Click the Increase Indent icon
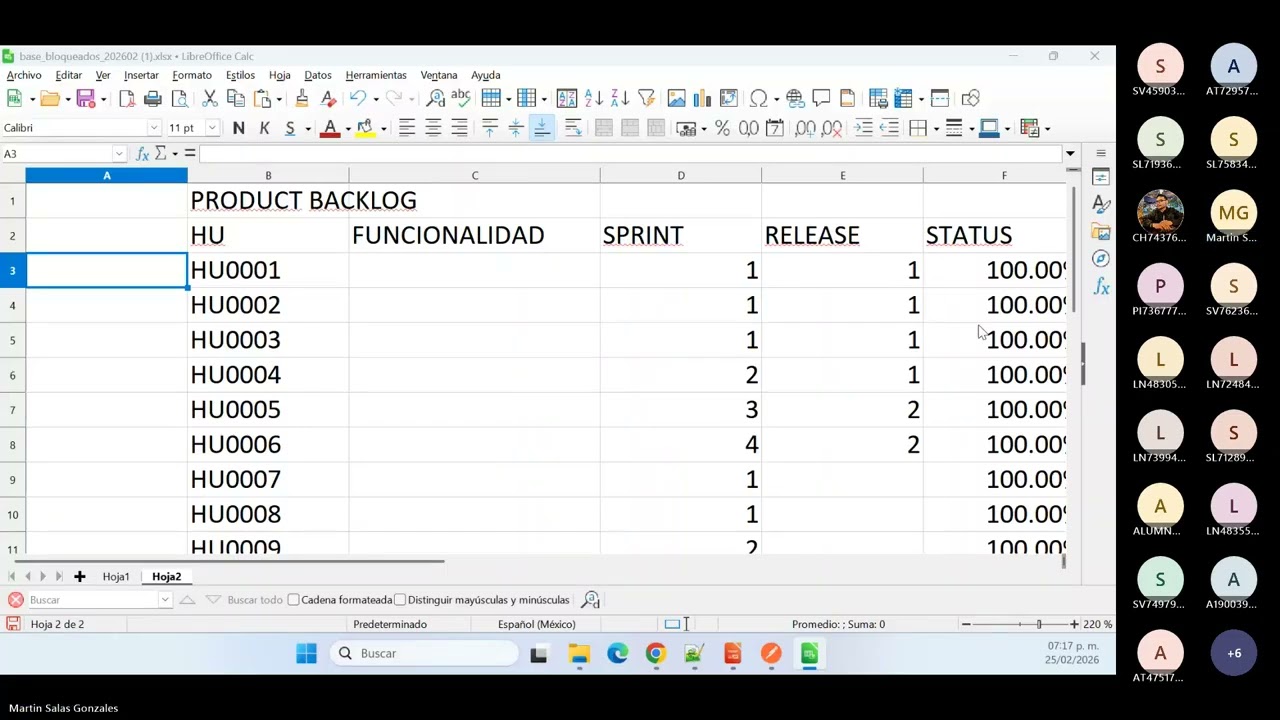Viewport: 1280px width, 720px height. (x=863, y=128)
